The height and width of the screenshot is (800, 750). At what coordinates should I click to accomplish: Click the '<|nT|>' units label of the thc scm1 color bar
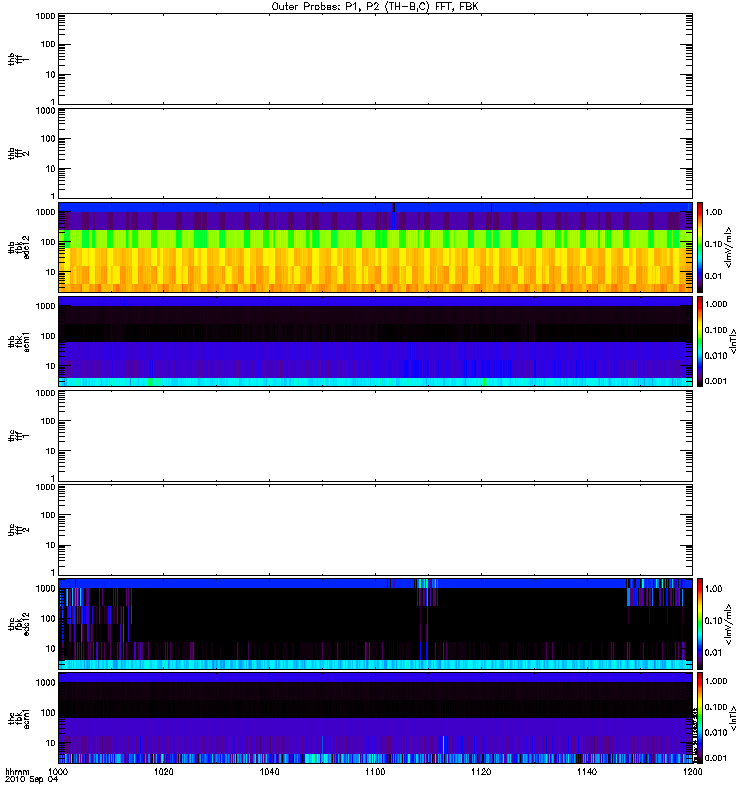click(x=733, y=718)
